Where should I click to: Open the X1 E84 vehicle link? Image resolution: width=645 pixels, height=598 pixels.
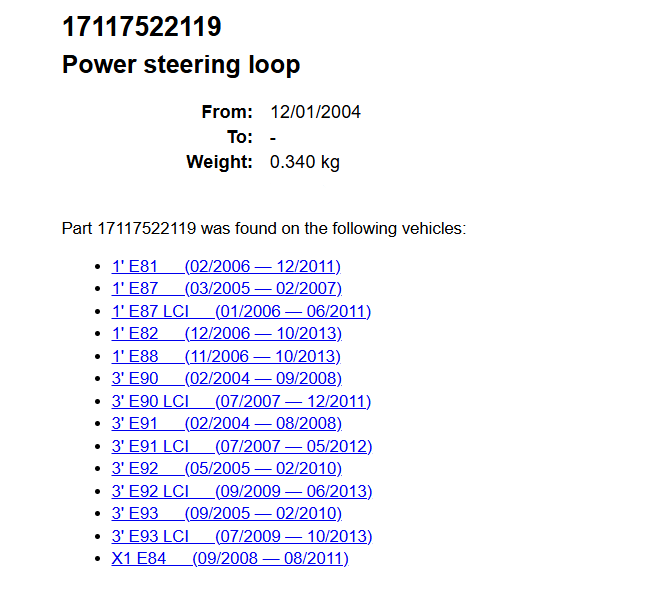[229, 559]
